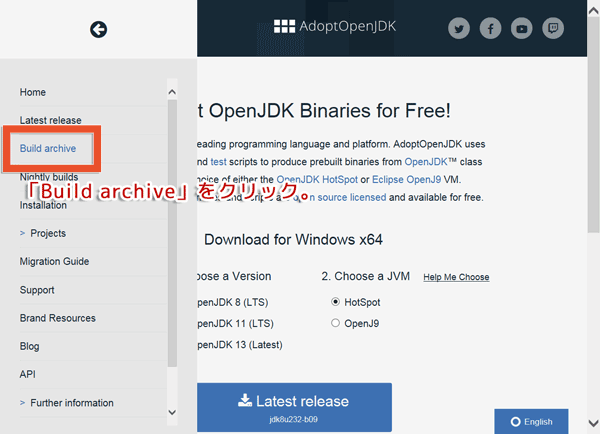Click the blue Latest release download button

tap(294, 407)
